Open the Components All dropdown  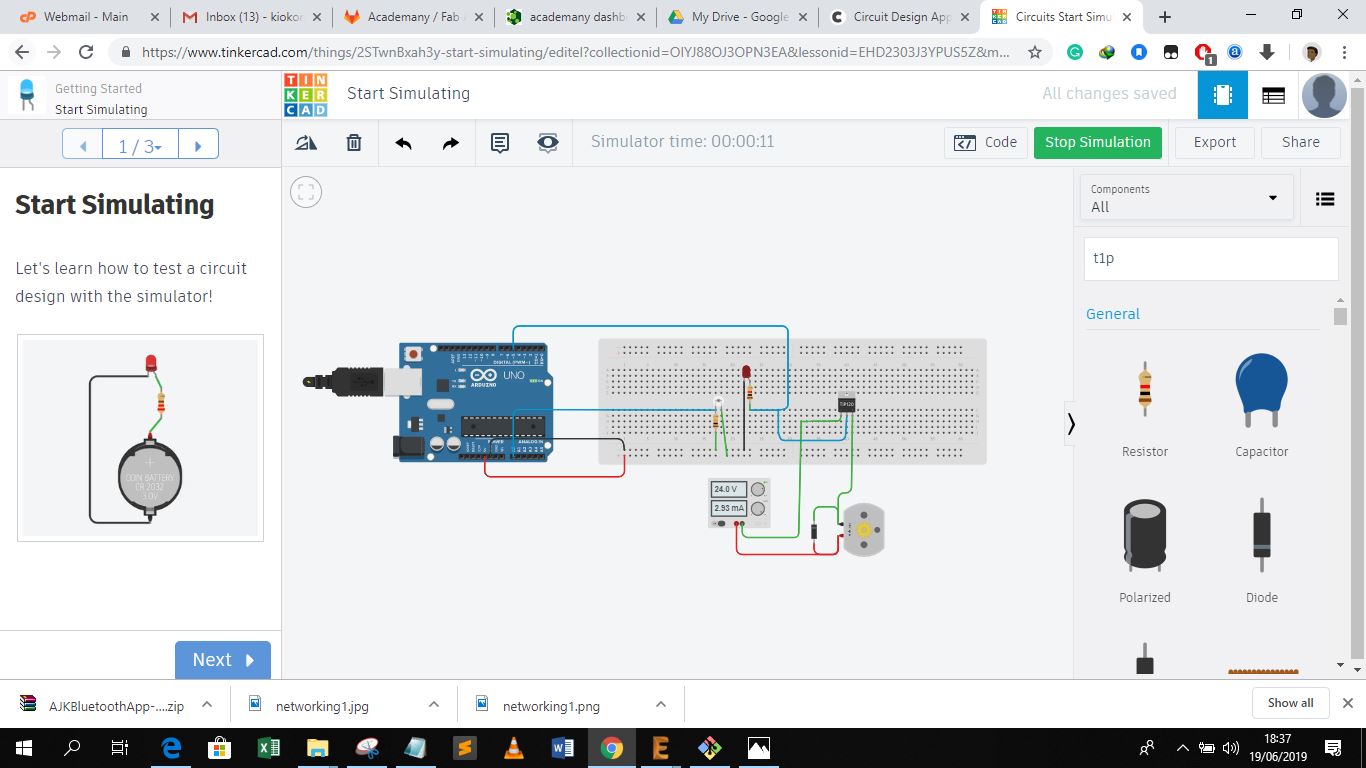pyautogui.click(x=1186, y=198)
